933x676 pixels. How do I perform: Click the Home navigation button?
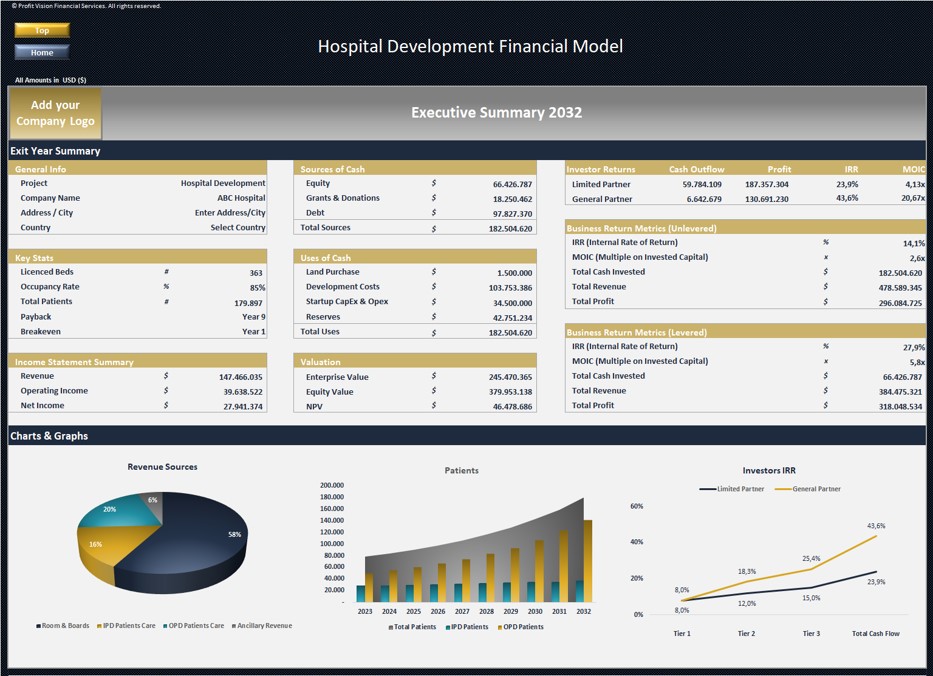point(41,52)
